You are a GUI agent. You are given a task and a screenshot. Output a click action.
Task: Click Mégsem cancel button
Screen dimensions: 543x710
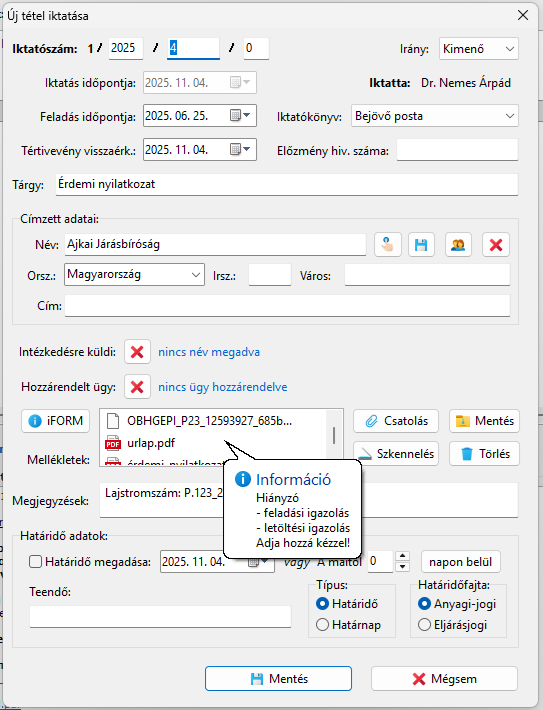tap(444, 678)
